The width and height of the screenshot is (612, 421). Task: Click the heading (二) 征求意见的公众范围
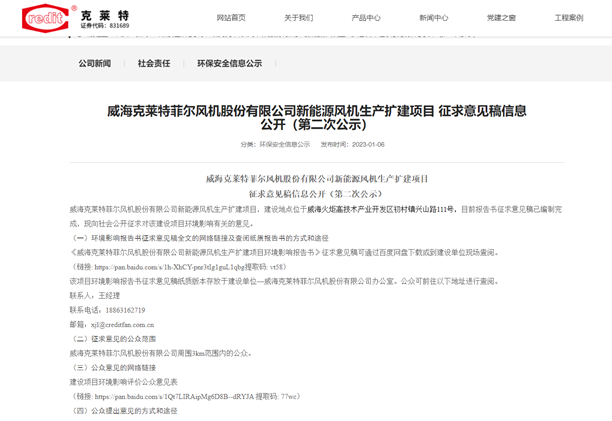[x=114, y=339]
